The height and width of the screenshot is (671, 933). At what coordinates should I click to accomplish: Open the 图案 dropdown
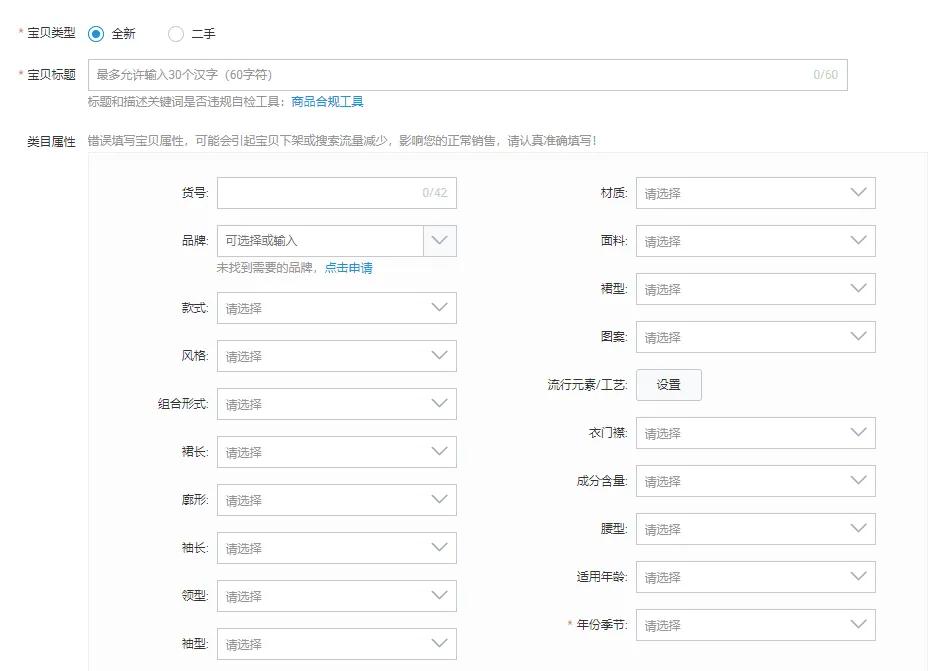click(755, 336)
